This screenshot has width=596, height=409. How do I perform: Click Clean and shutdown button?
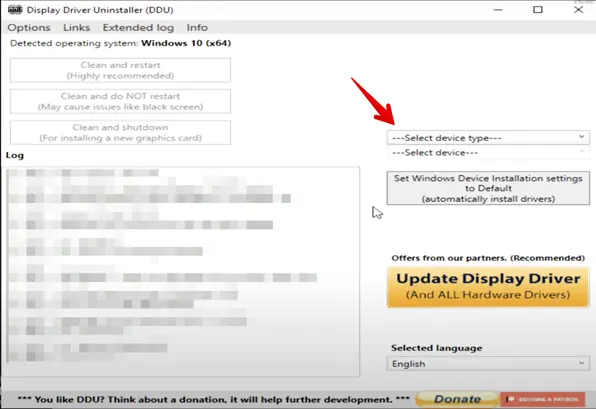120,133
